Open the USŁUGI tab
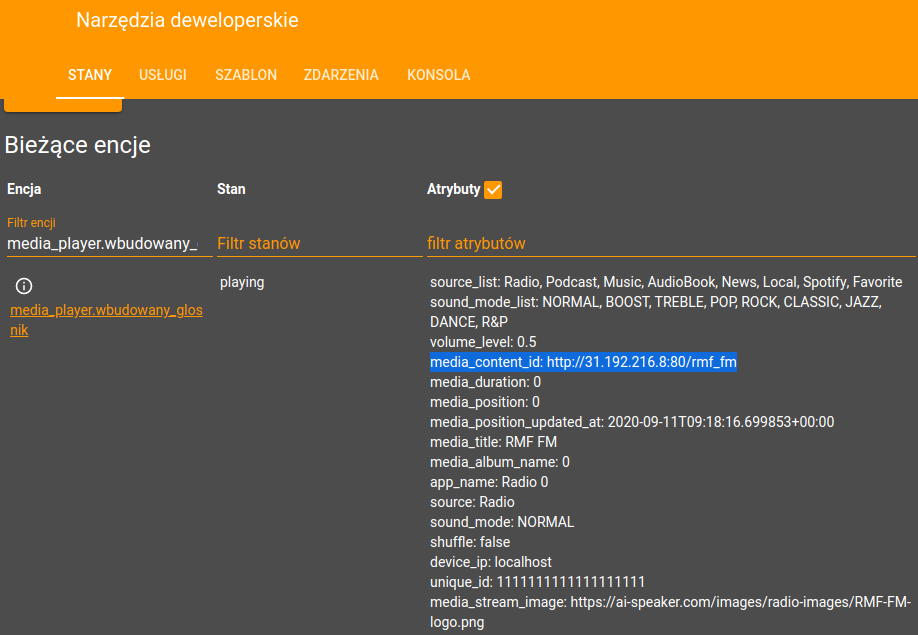Image resolution: width=918 pixels, height=635 pixels. tap(163, 75)
